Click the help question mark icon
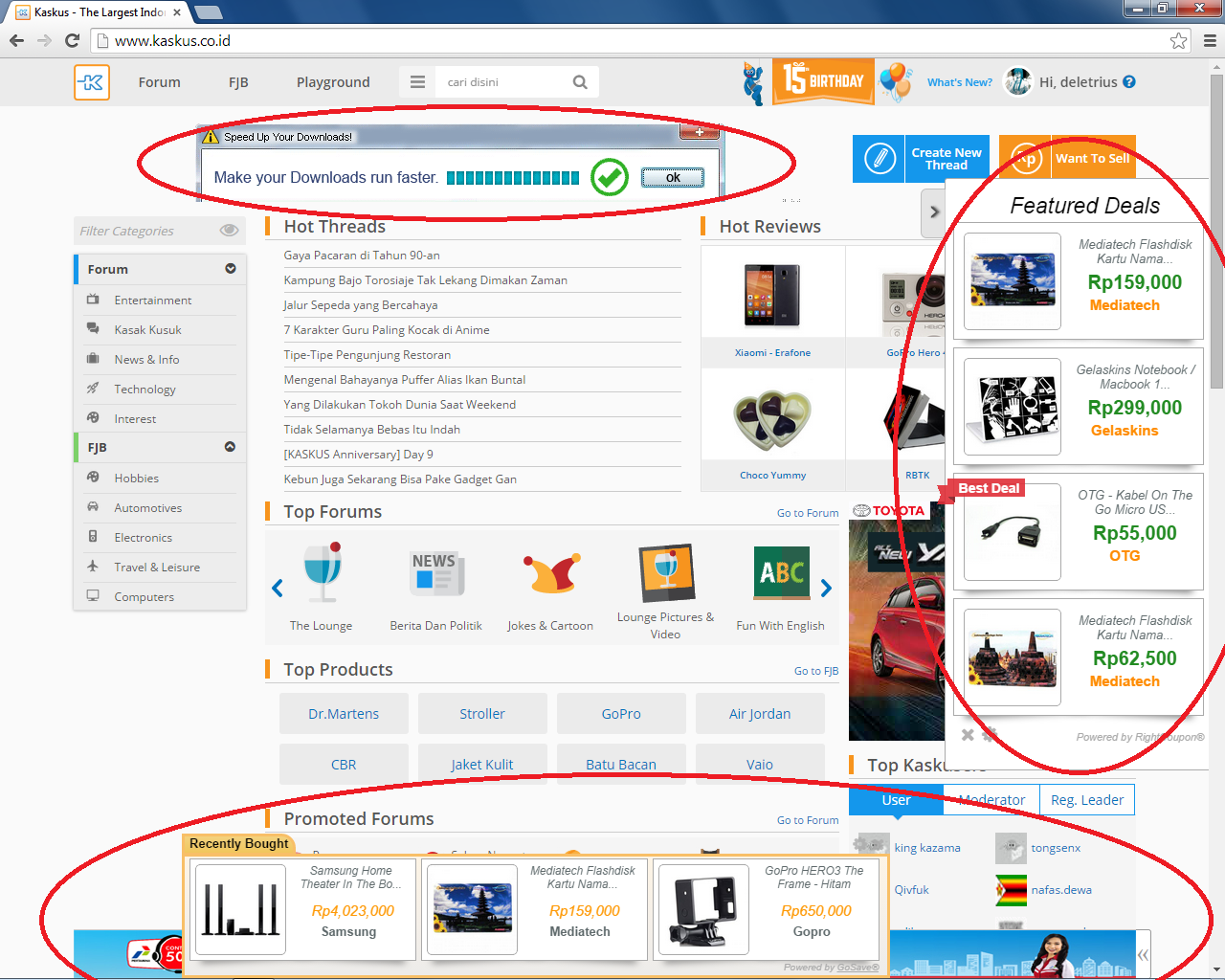 coord(1129,82)
